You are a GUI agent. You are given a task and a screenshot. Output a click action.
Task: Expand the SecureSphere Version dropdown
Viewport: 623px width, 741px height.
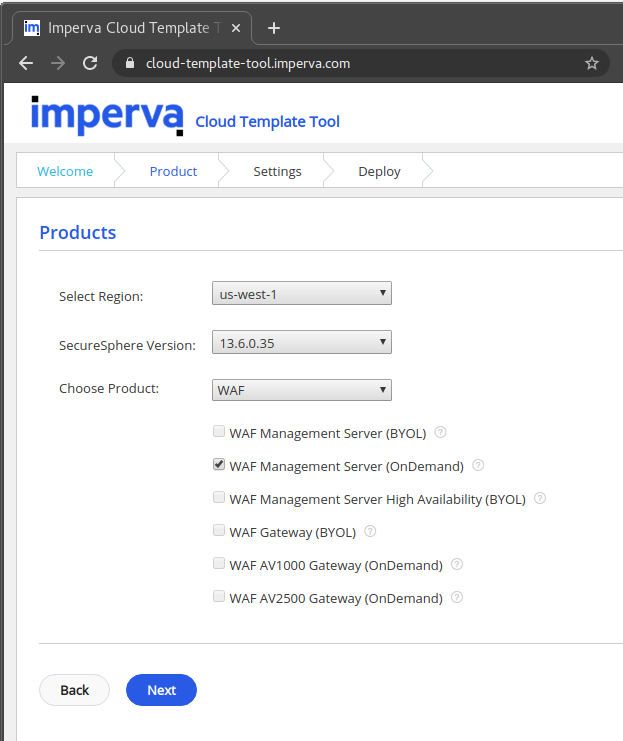(301, 343)
